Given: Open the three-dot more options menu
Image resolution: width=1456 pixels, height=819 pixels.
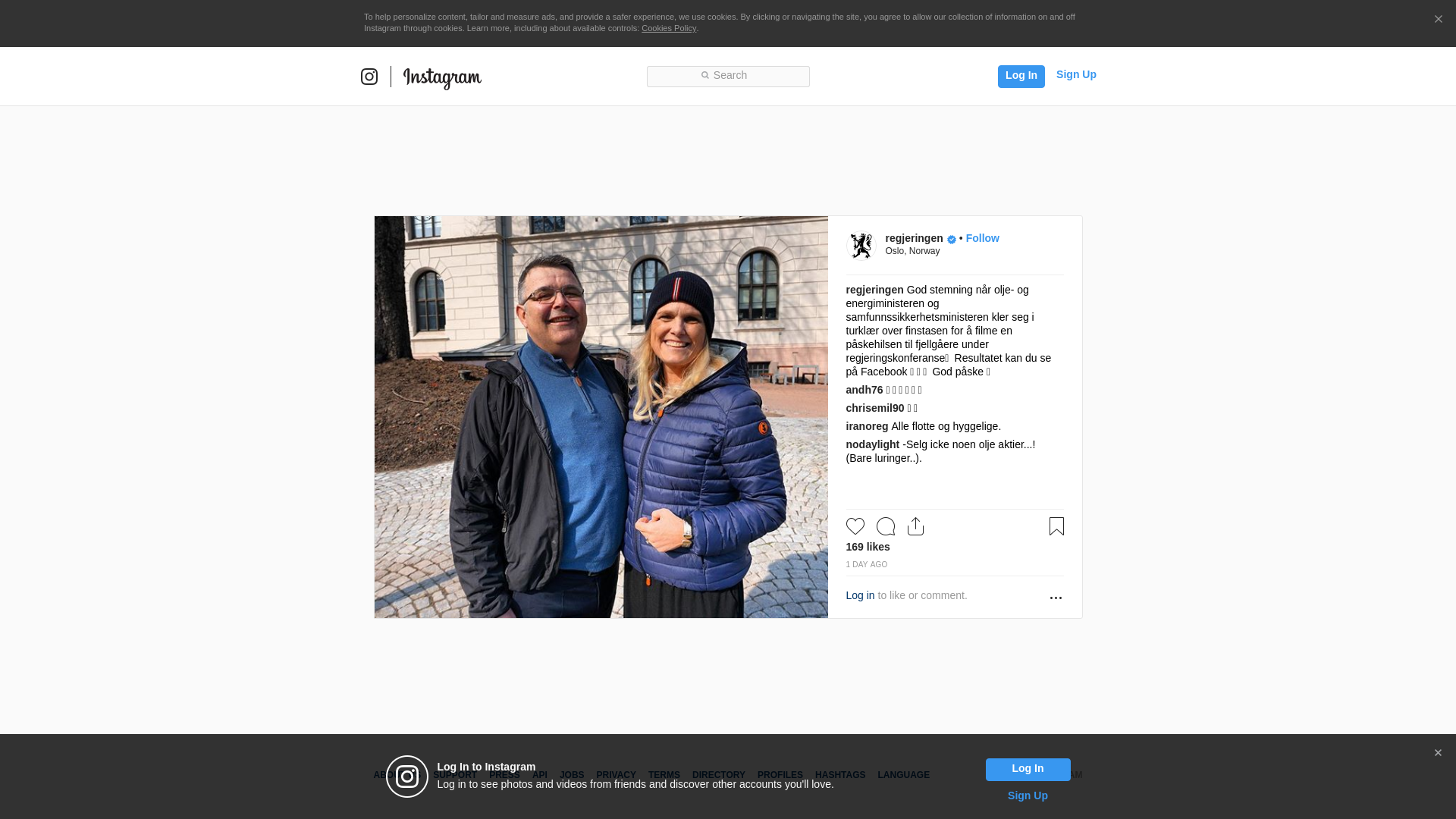Looking at the screenshot, I should (x=1056, y=598).
